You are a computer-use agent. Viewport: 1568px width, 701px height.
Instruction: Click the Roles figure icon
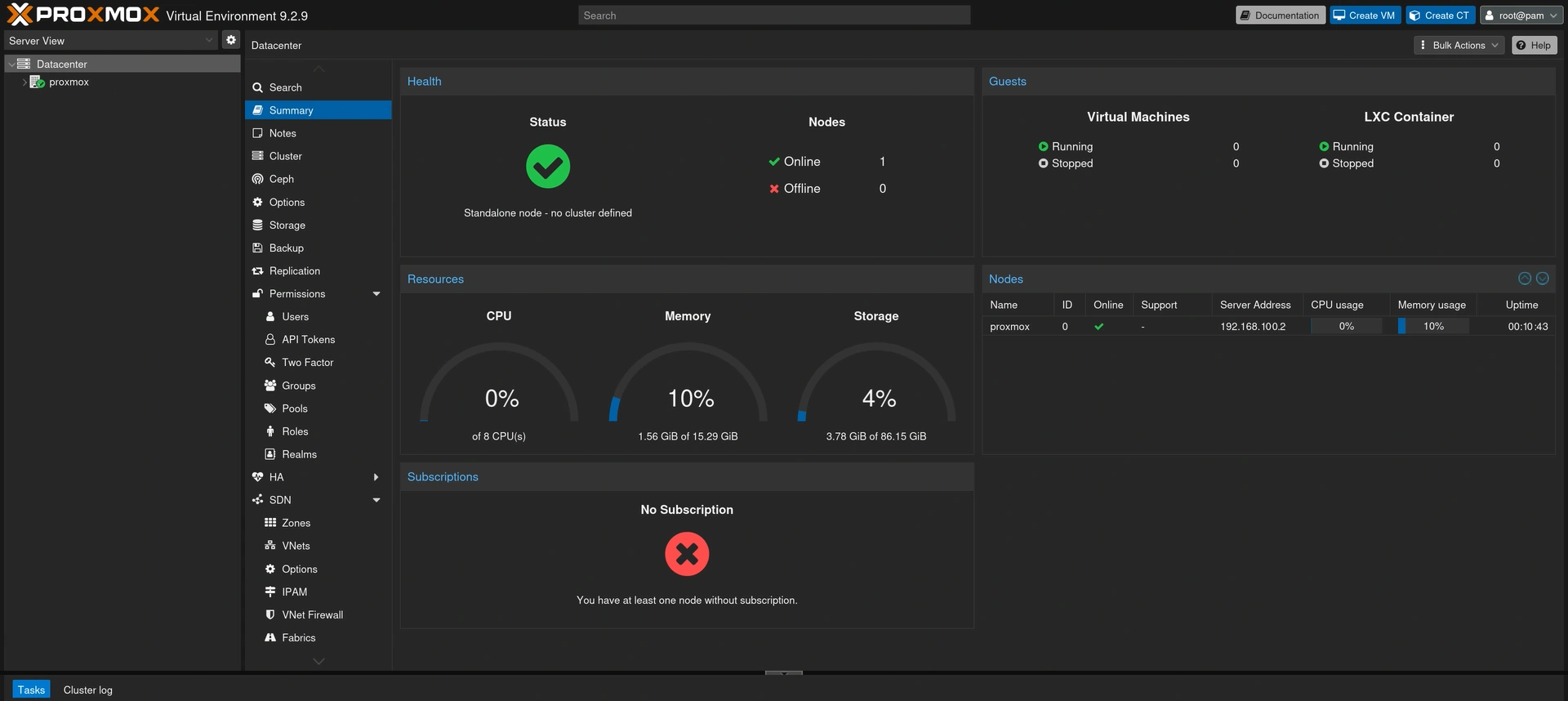pyautogui.click(x=270, y=431)
